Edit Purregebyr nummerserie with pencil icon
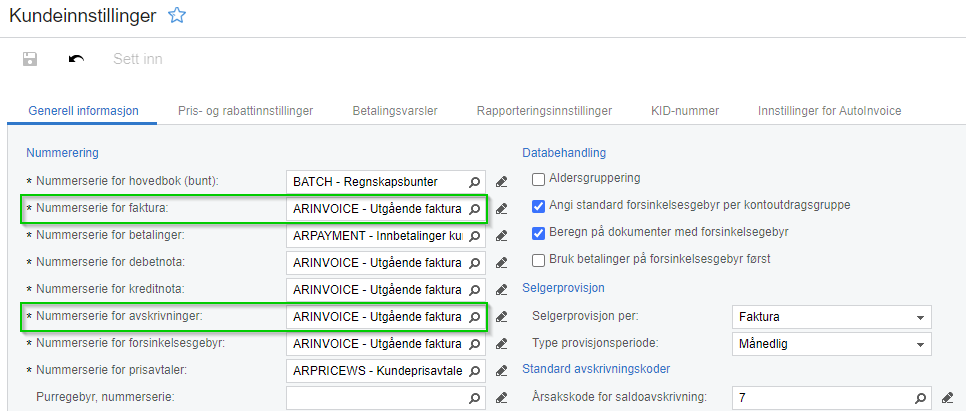Screen dimensions: 966x411 [501, 397]
